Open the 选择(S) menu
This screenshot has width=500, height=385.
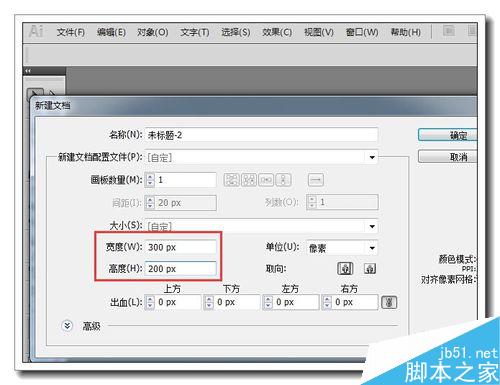tap(236, 32)
